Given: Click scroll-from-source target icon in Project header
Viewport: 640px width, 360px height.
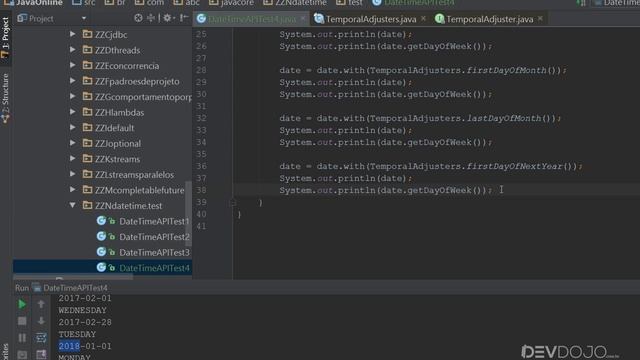Looking at the screenshot, I should point(138,18).
